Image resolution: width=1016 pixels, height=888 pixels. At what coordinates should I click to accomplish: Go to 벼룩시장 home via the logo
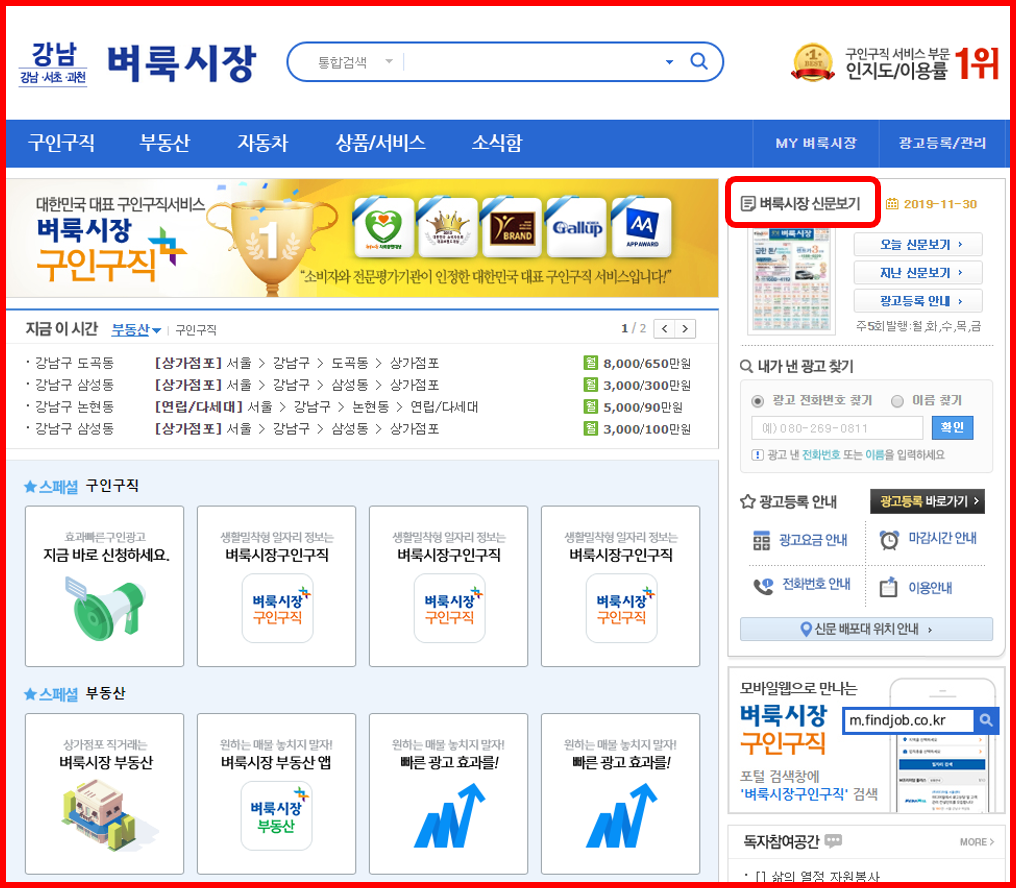point(181,64)
